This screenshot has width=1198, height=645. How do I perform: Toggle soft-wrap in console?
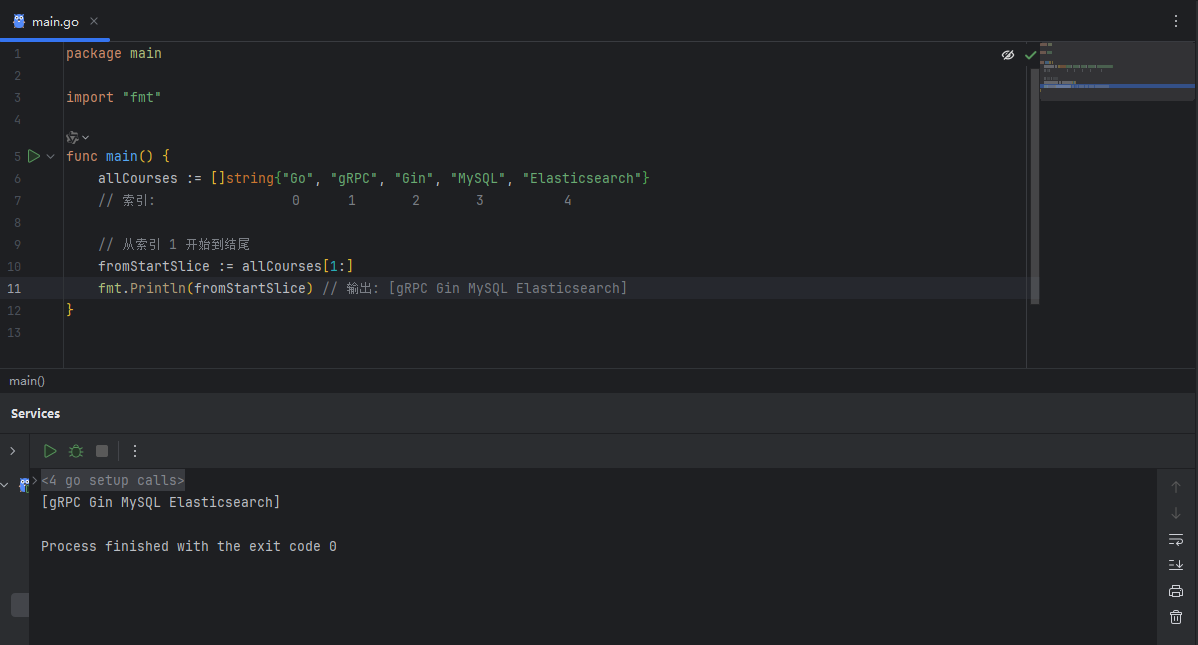(x=1176, y=540)
